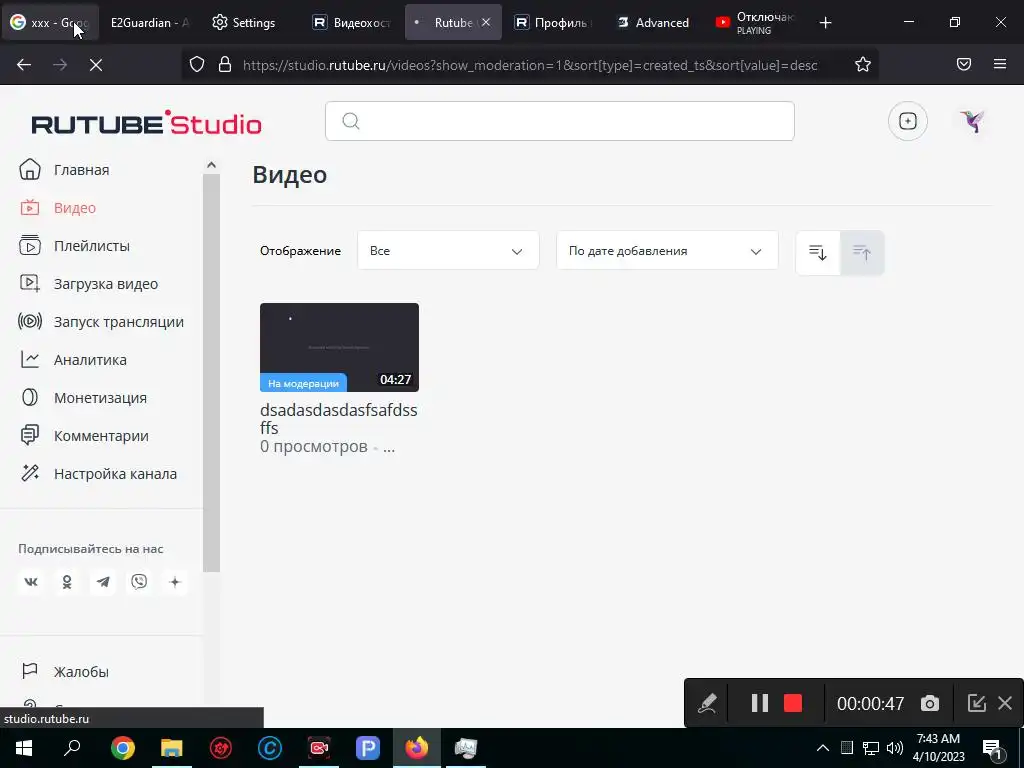The height and width of the screenshot is (768, 1024).
Task: Click the recorder annotation pen tool
Action: coord(707,703)
